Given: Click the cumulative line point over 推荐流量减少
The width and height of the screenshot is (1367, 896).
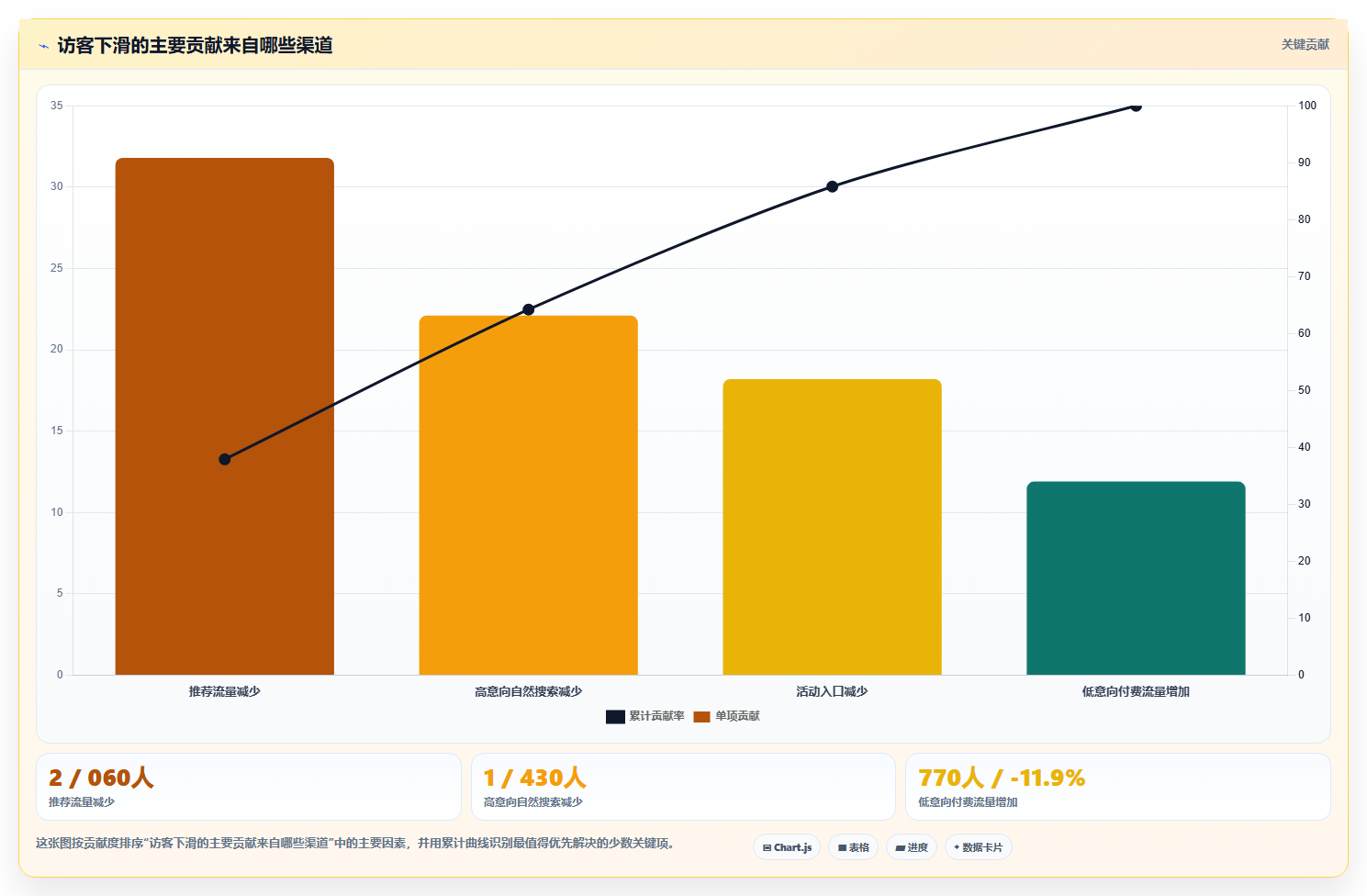Looking at the screenshot, I should (x=225, y=459).
